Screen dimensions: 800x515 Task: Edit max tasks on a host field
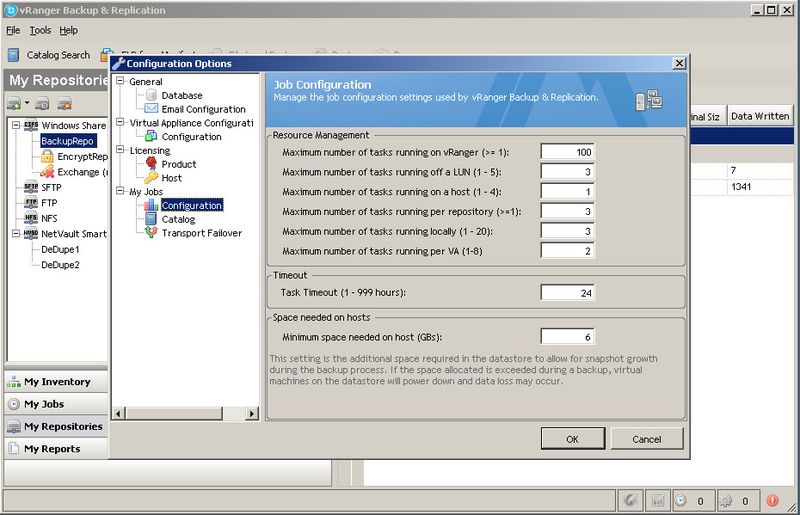[567, 192]
